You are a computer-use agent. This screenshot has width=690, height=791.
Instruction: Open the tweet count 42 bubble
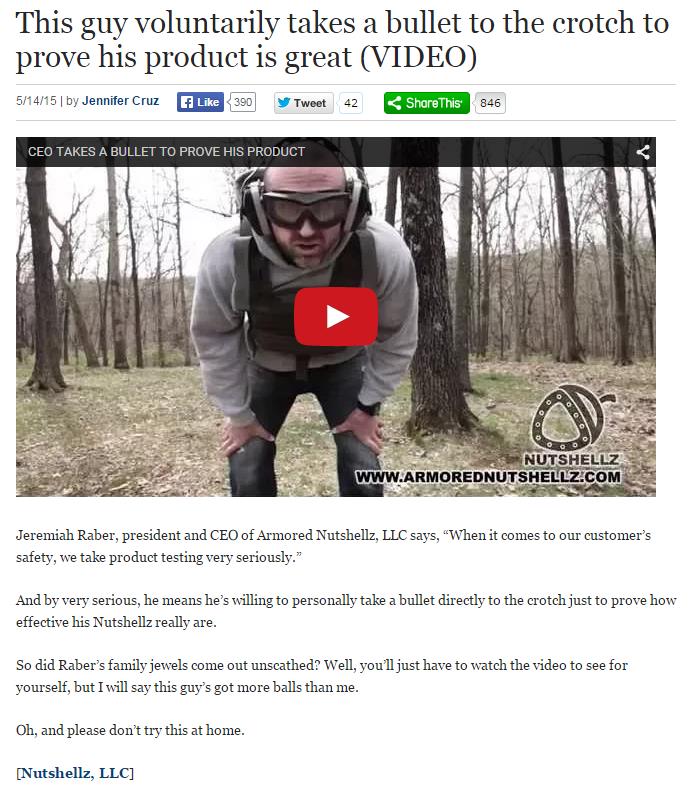click(351, 103)
